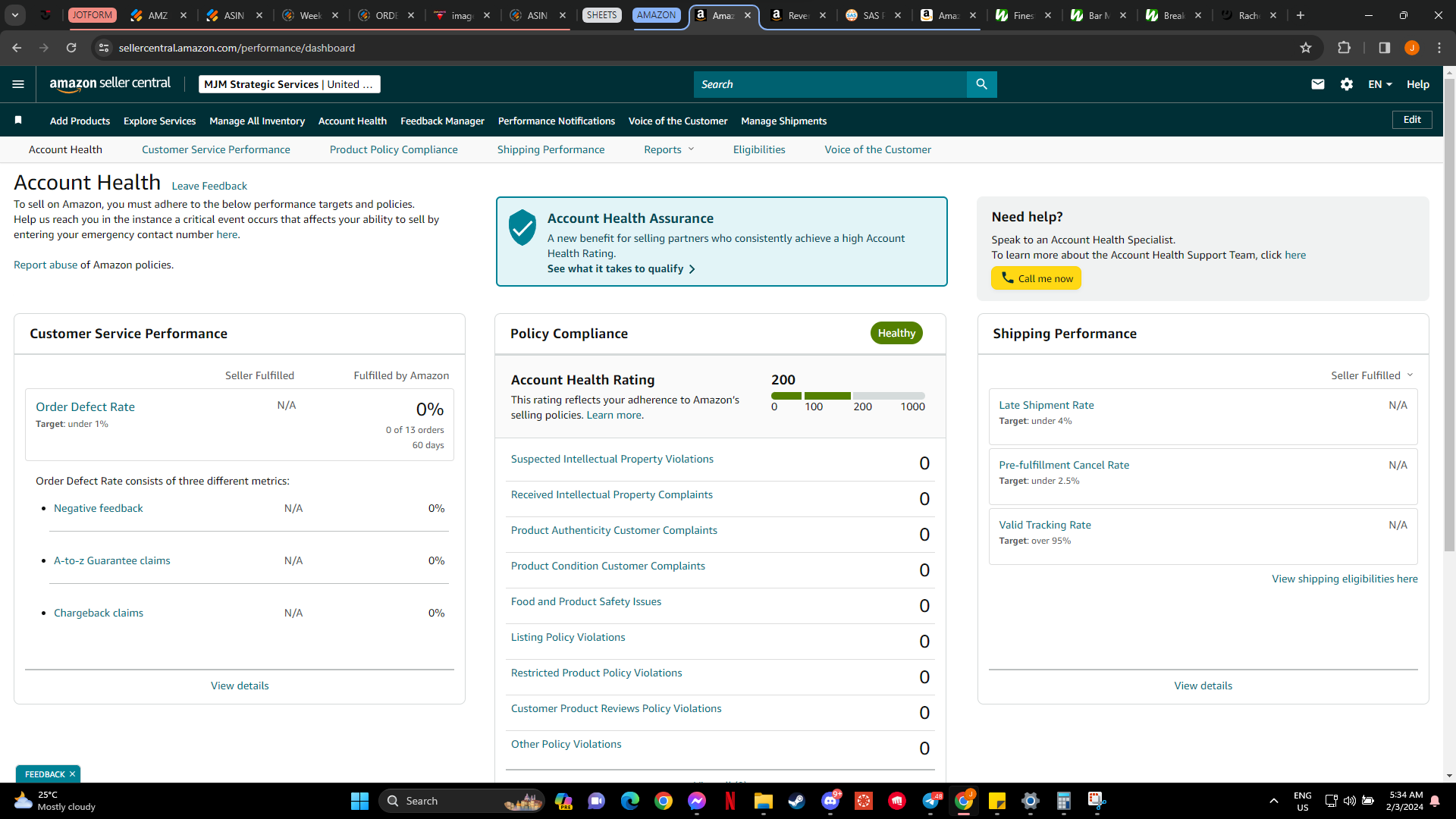The width and height of the screenshot is (1456, 819).
Task: Select Manage All Inventory in navigation bar
Action: [257, 121]
